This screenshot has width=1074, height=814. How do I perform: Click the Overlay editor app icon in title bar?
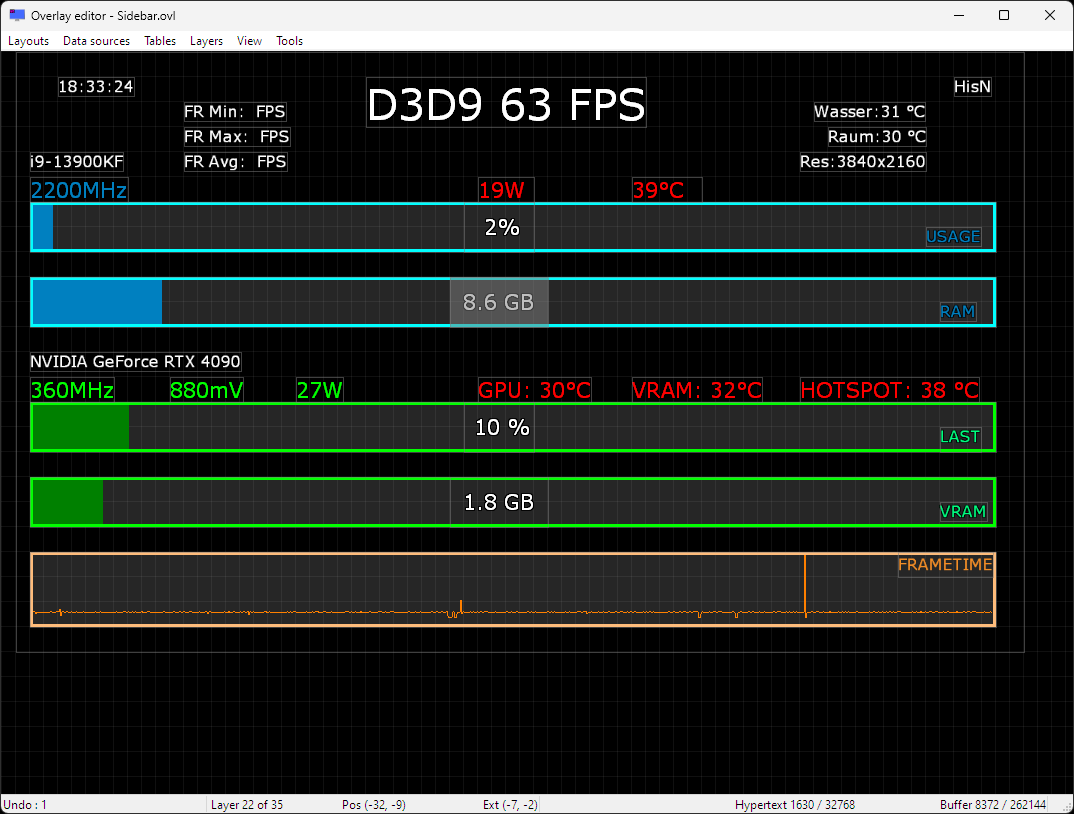(17, 15)
